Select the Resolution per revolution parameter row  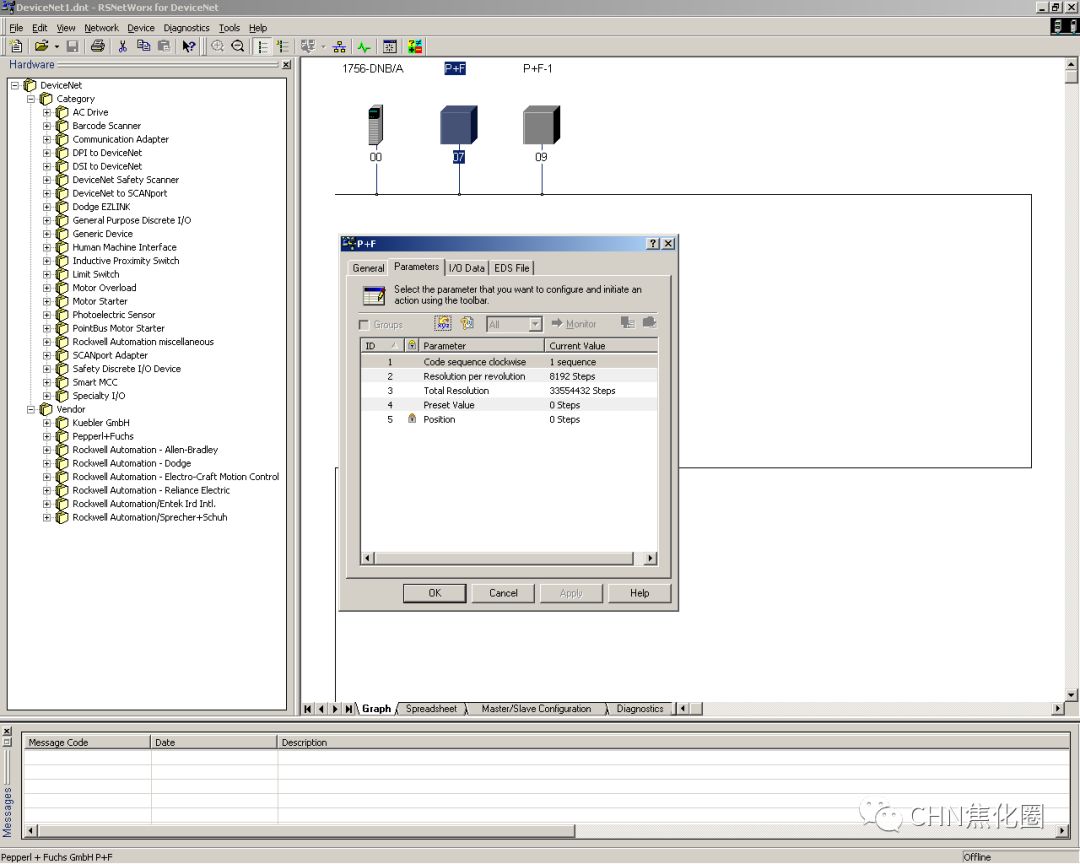click(x=509, y=376)
